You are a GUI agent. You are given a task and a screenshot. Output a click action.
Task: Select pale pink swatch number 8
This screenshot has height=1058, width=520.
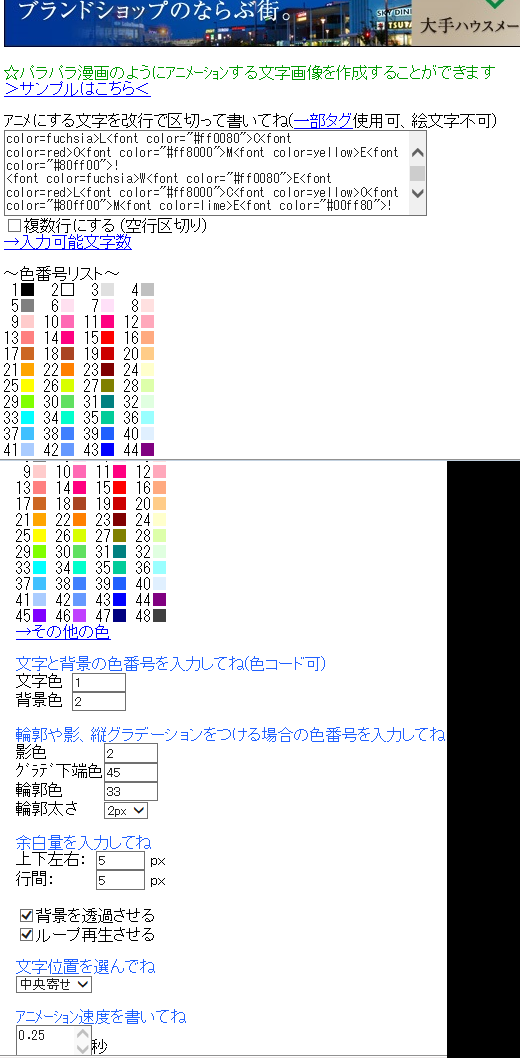coord(148,306)
